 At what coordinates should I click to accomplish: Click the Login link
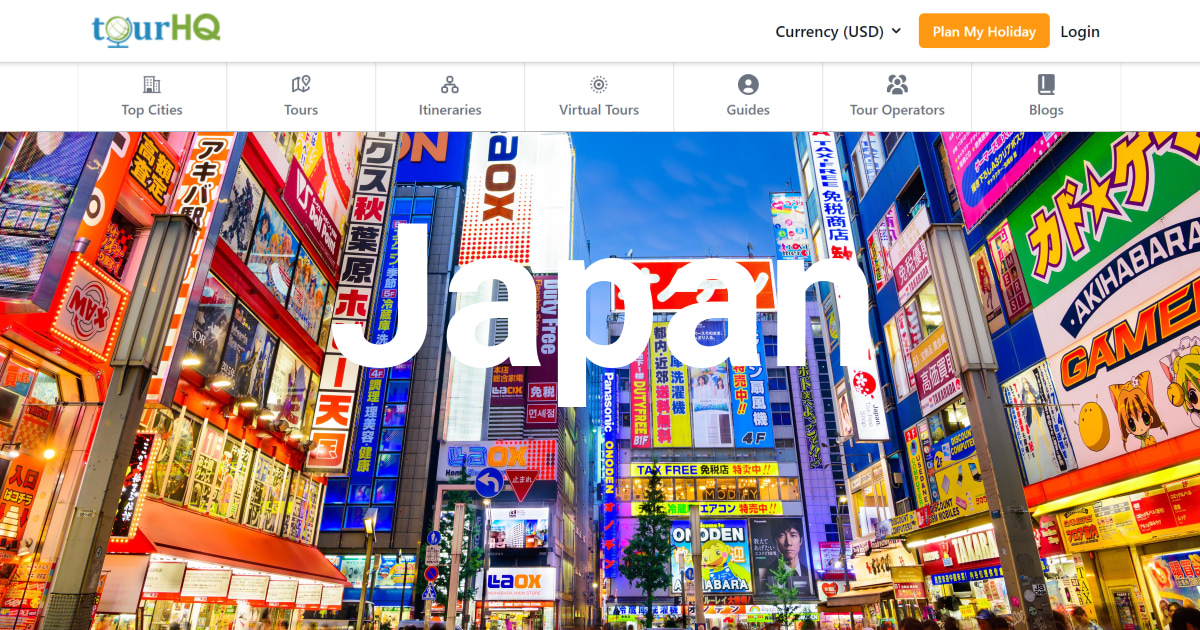point(1080,31)
